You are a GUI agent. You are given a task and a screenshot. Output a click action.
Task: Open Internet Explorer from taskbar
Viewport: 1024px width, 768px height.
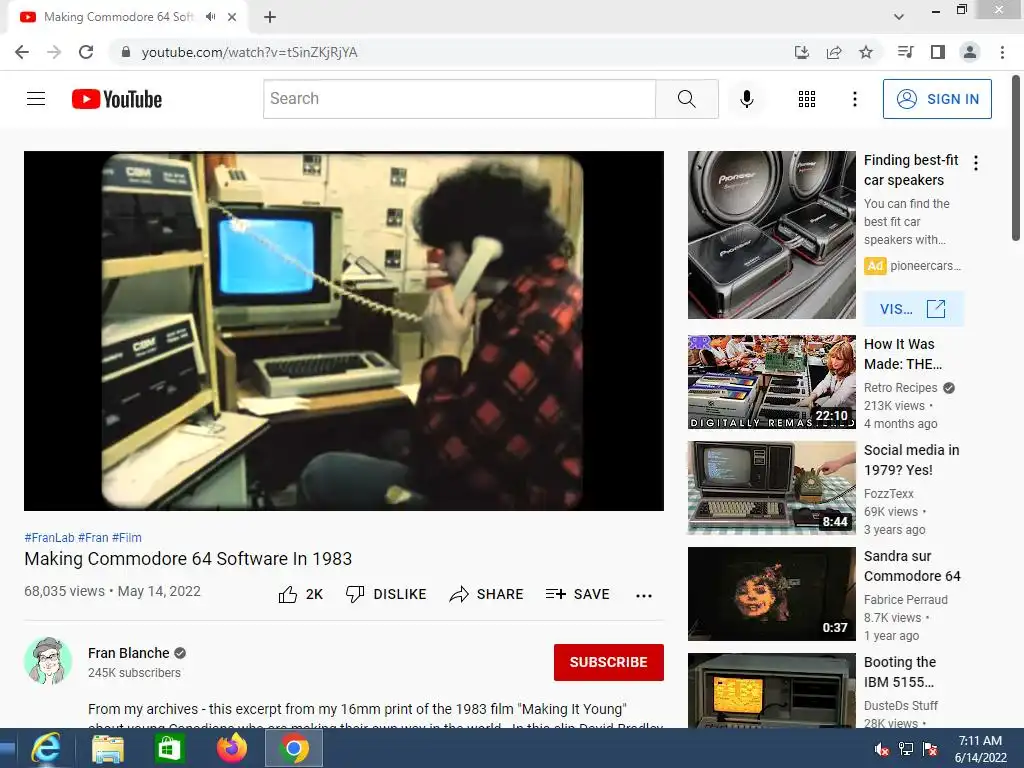(x=46, y=748)
